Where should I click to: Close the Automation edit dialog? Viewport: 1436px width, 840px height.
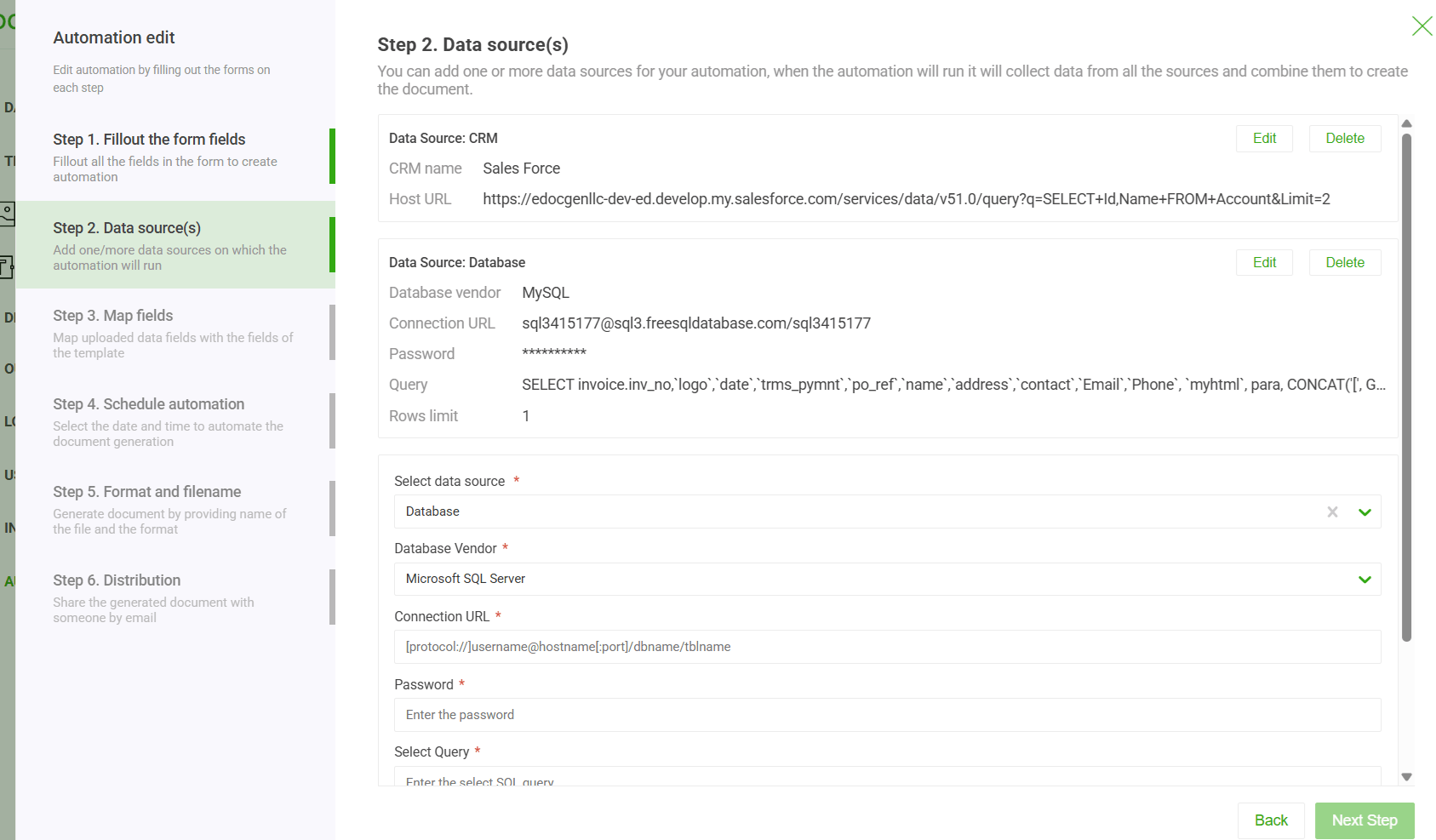(x=1422, y=26)
